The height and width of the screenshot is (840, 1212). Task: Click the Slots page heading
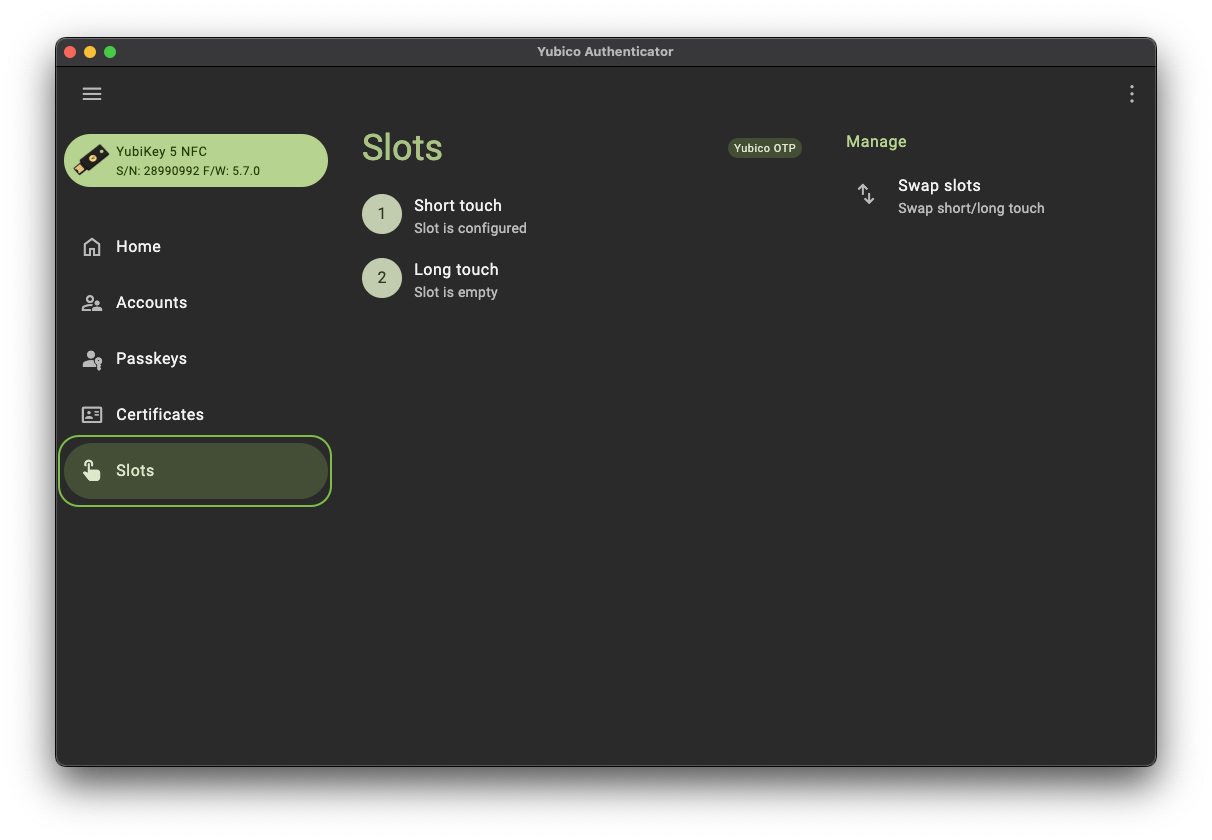tap(402, 148)
